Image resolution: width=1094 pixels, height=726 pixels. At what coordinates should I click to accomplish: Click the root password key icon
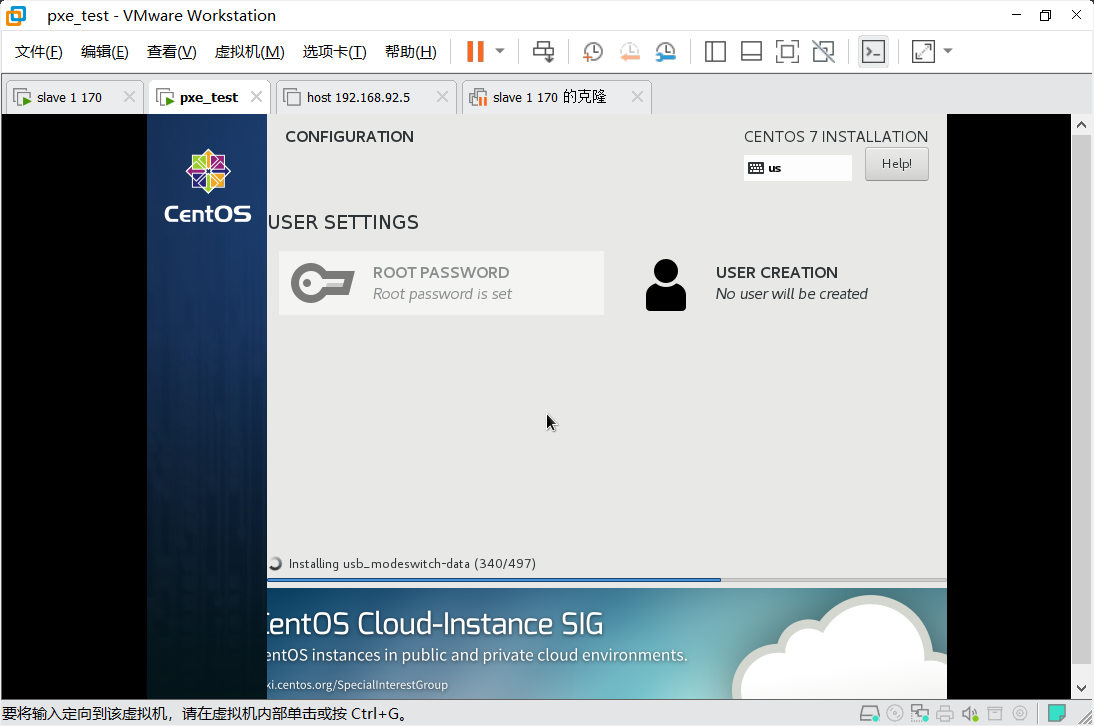322,283
